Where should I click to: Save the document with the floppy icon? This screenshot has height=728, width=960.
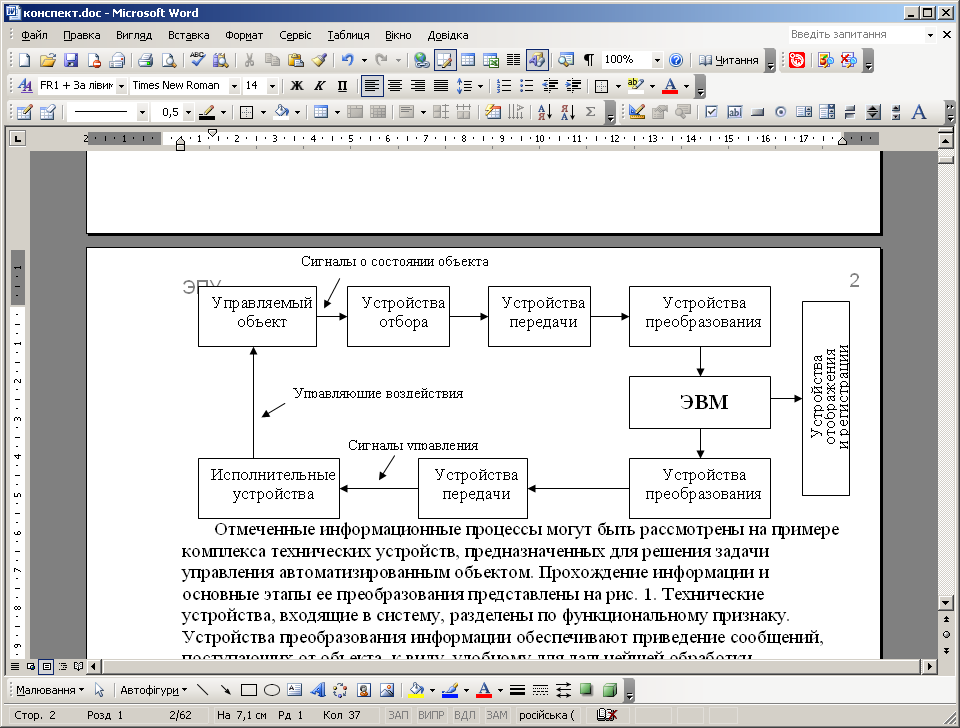71,60
